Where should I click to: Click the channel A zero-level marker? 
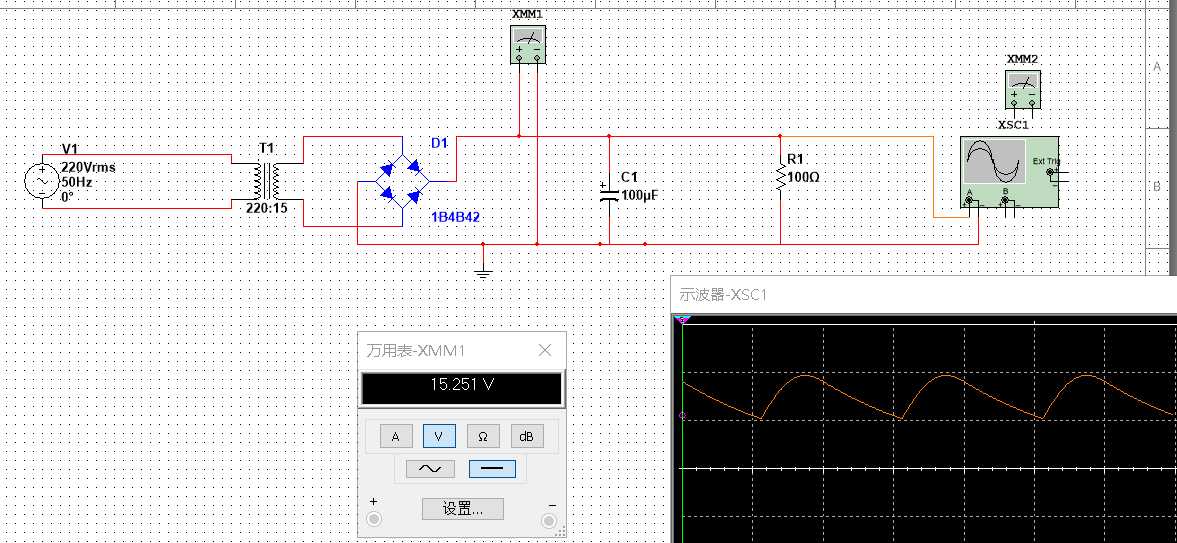click(x=682, y=415)
